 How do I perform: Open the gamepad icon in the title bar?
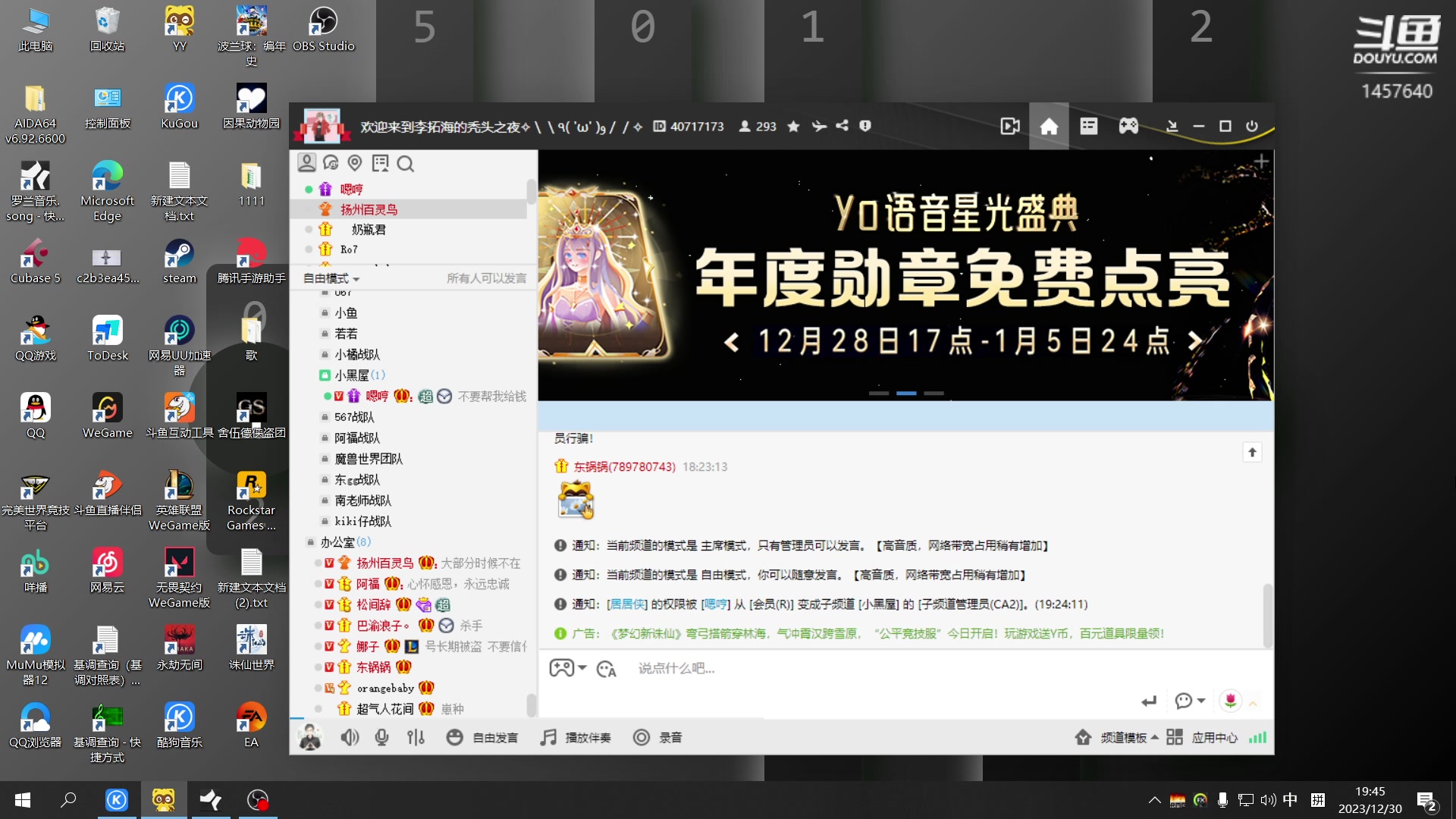pos(1128,126)
